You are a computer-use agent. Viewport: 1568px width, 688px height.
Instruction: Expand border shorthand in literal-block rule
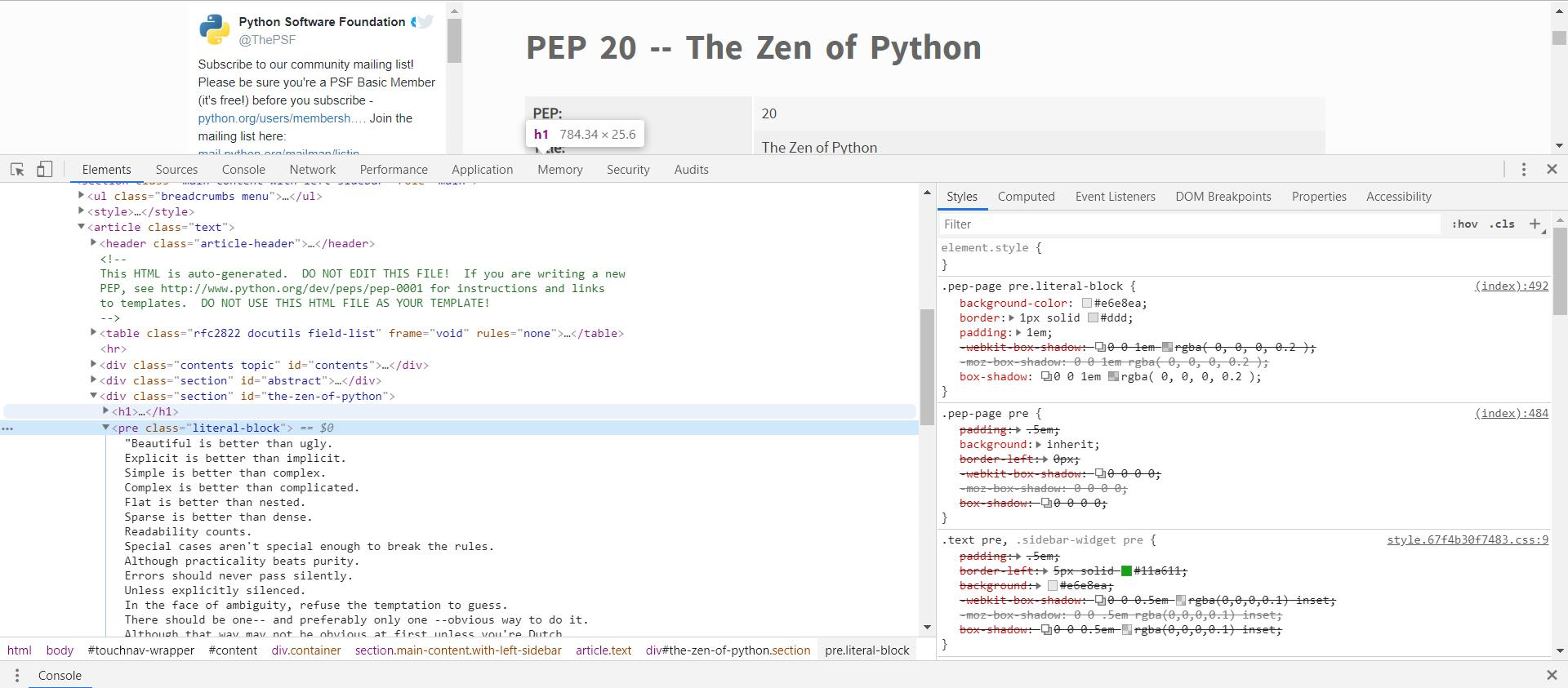(1011, 318)
